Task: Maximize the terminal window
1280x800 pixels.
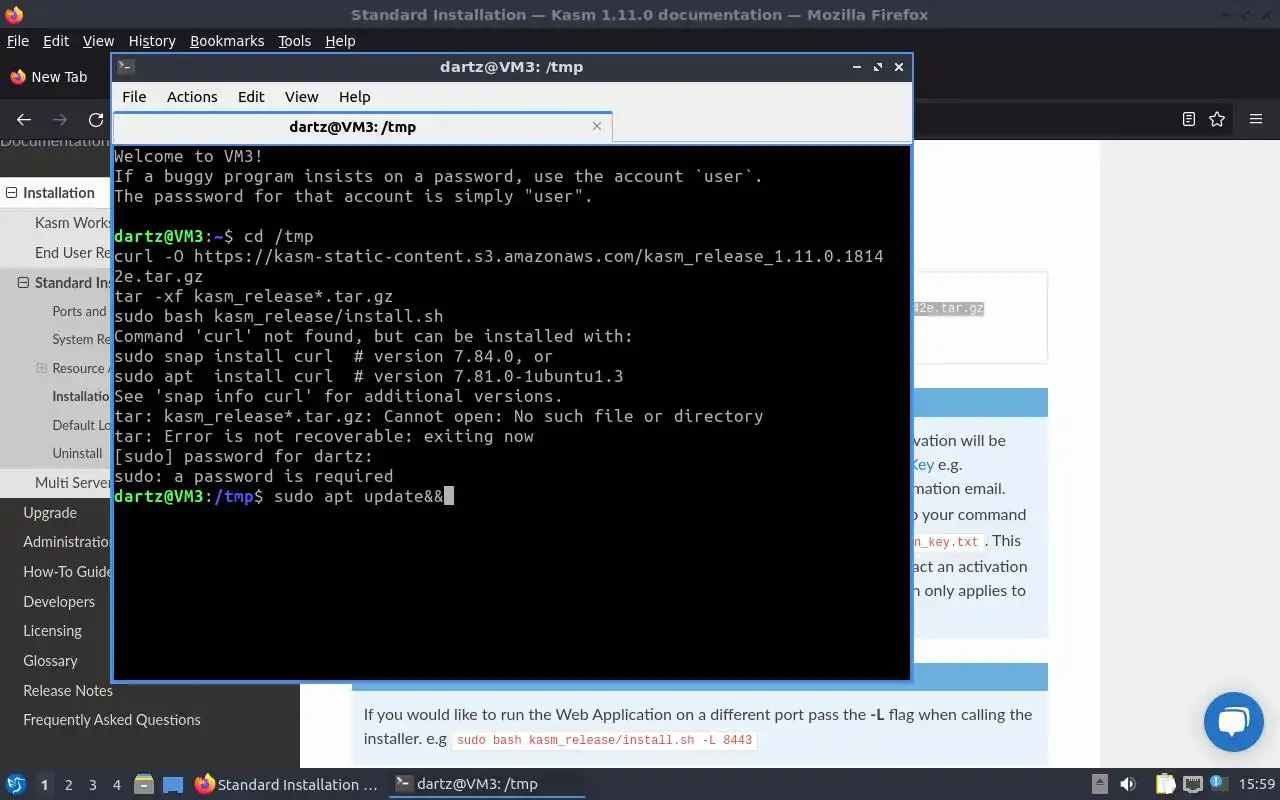Action: [x=878, y=67]
